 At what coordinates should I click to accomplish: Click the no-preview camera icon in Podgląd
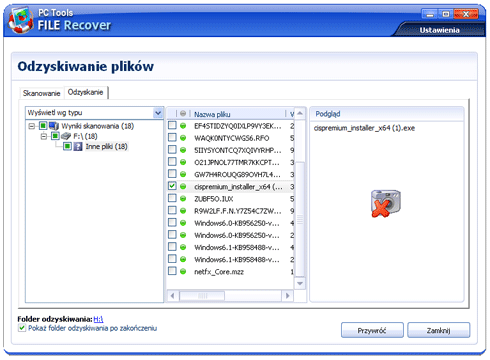pyautogui.click(x=386, y=203)
